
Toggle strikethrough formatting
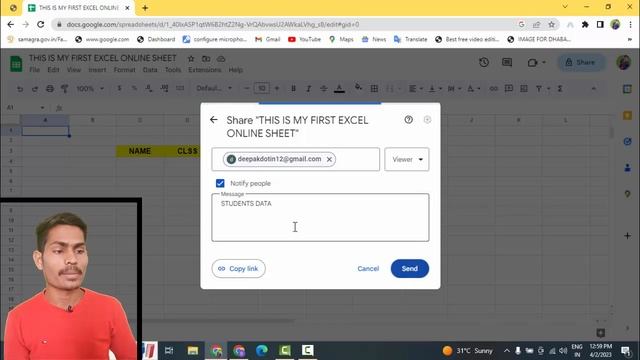click(323, 89)
